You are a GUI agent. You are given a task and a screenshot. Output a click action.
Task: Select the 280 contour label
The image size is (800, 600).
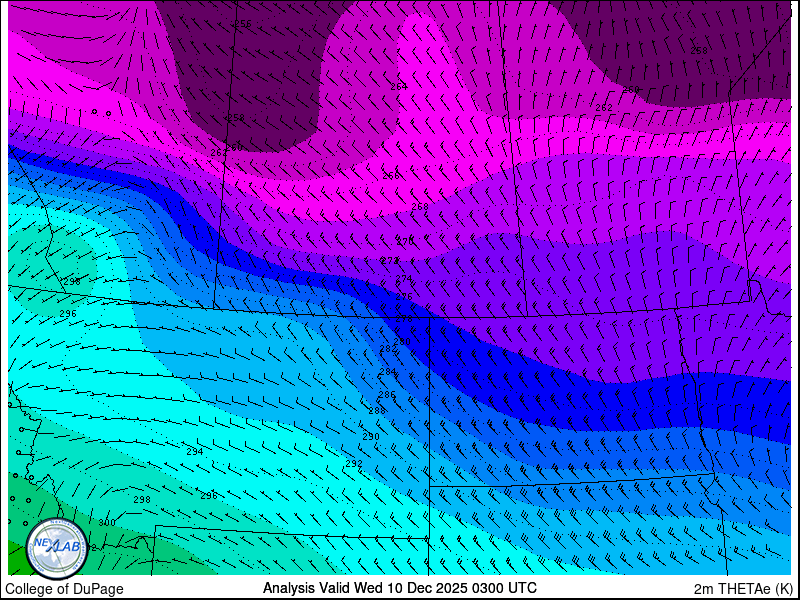click(x=402, y=341)
